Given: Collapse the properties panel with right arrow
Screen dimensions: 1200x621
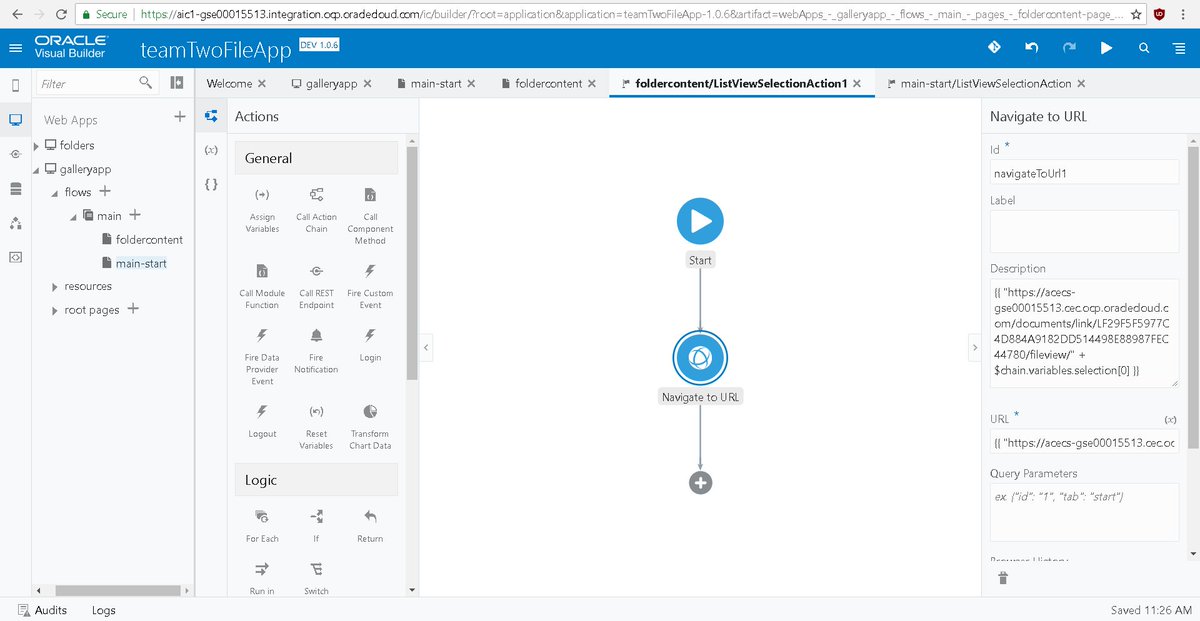Looking at the screenshot, I should [974, 348].
